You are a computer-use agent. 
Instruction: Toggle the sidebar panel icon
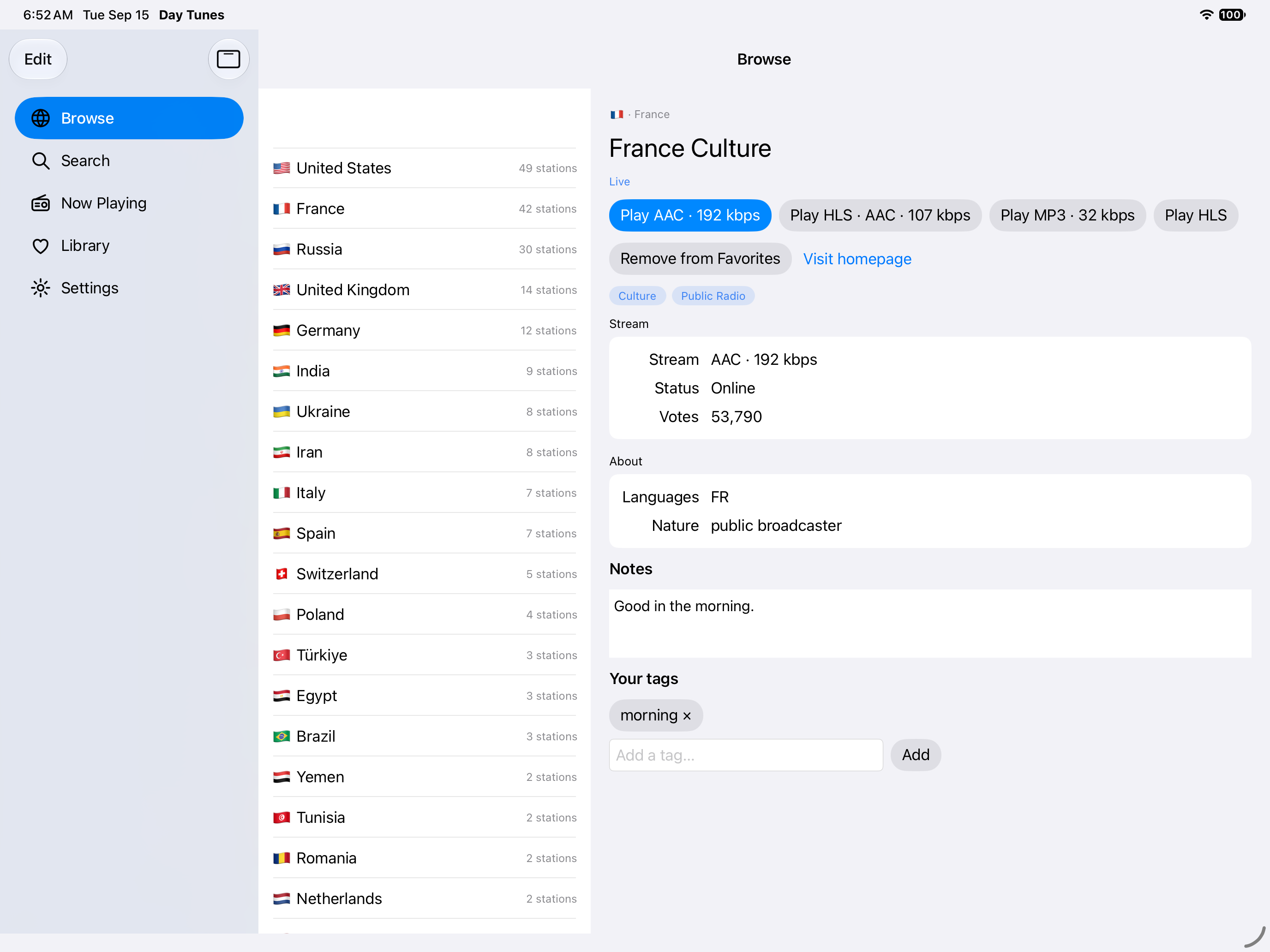[x=228, y=59]
